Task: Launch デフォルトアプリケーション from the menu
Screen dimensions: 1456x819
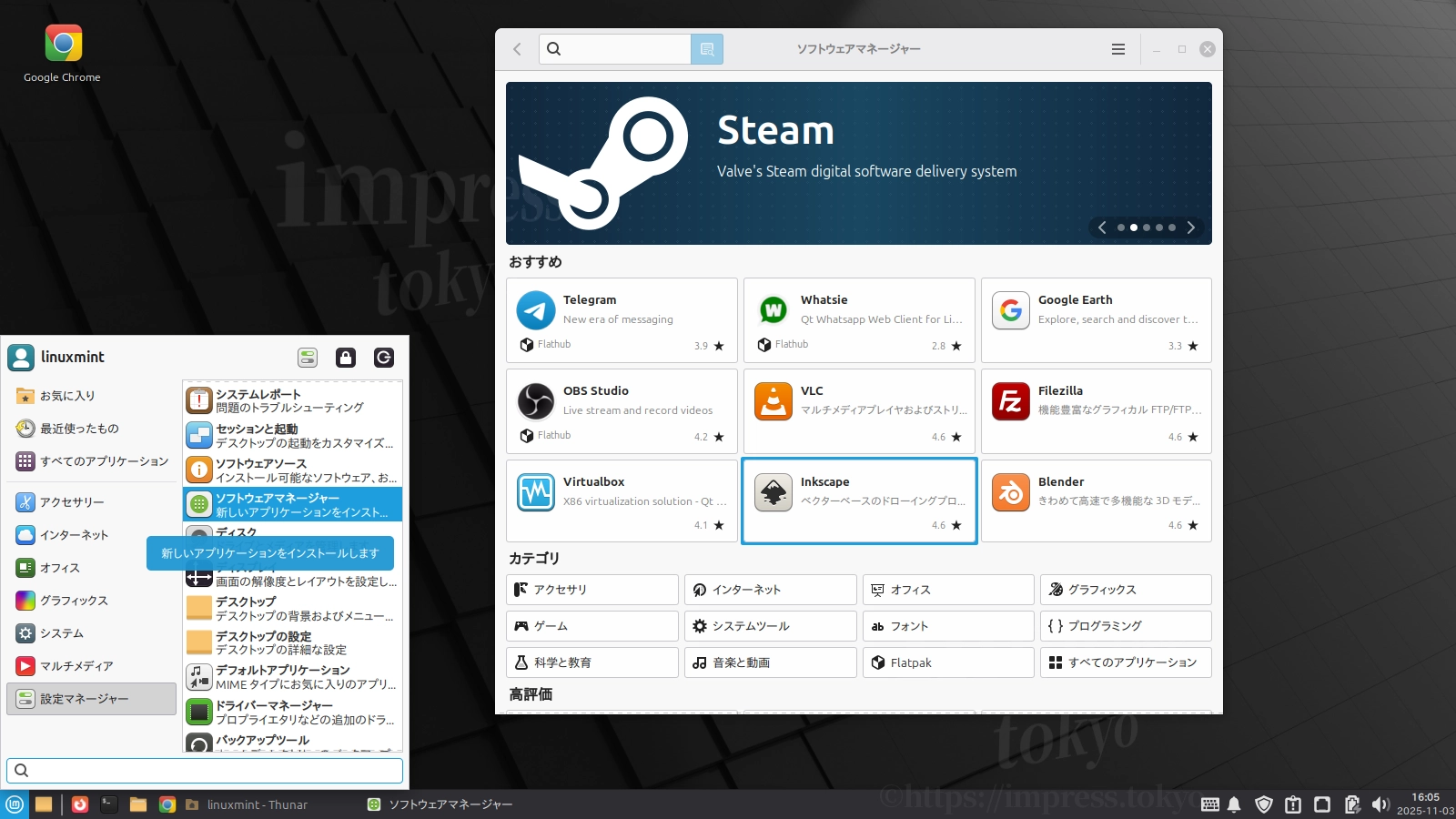Action: (x=292, y=677)
